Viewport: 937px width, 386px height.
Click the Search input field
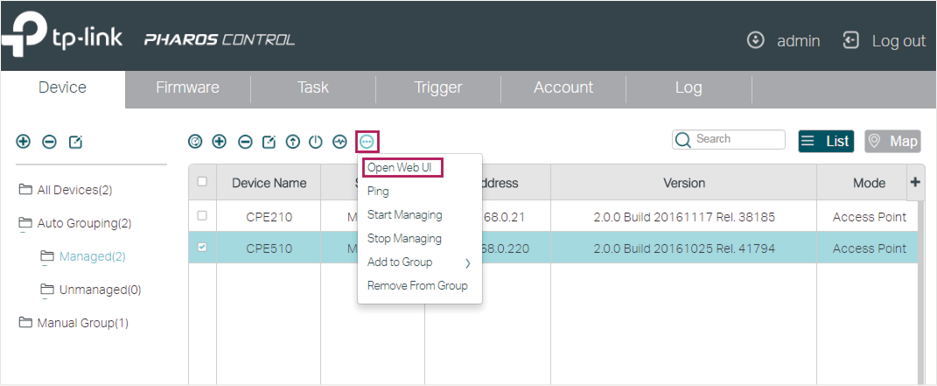[729, 139]
